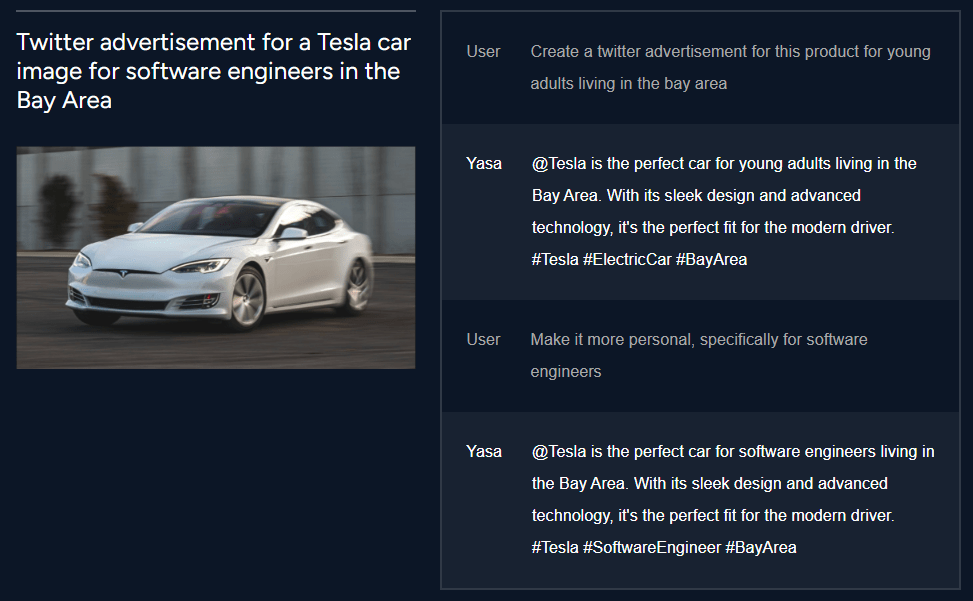The height and width of the screenshot is (601, 973).
Task: Click the second Yasa label
Action: click(x=484, y=452)
